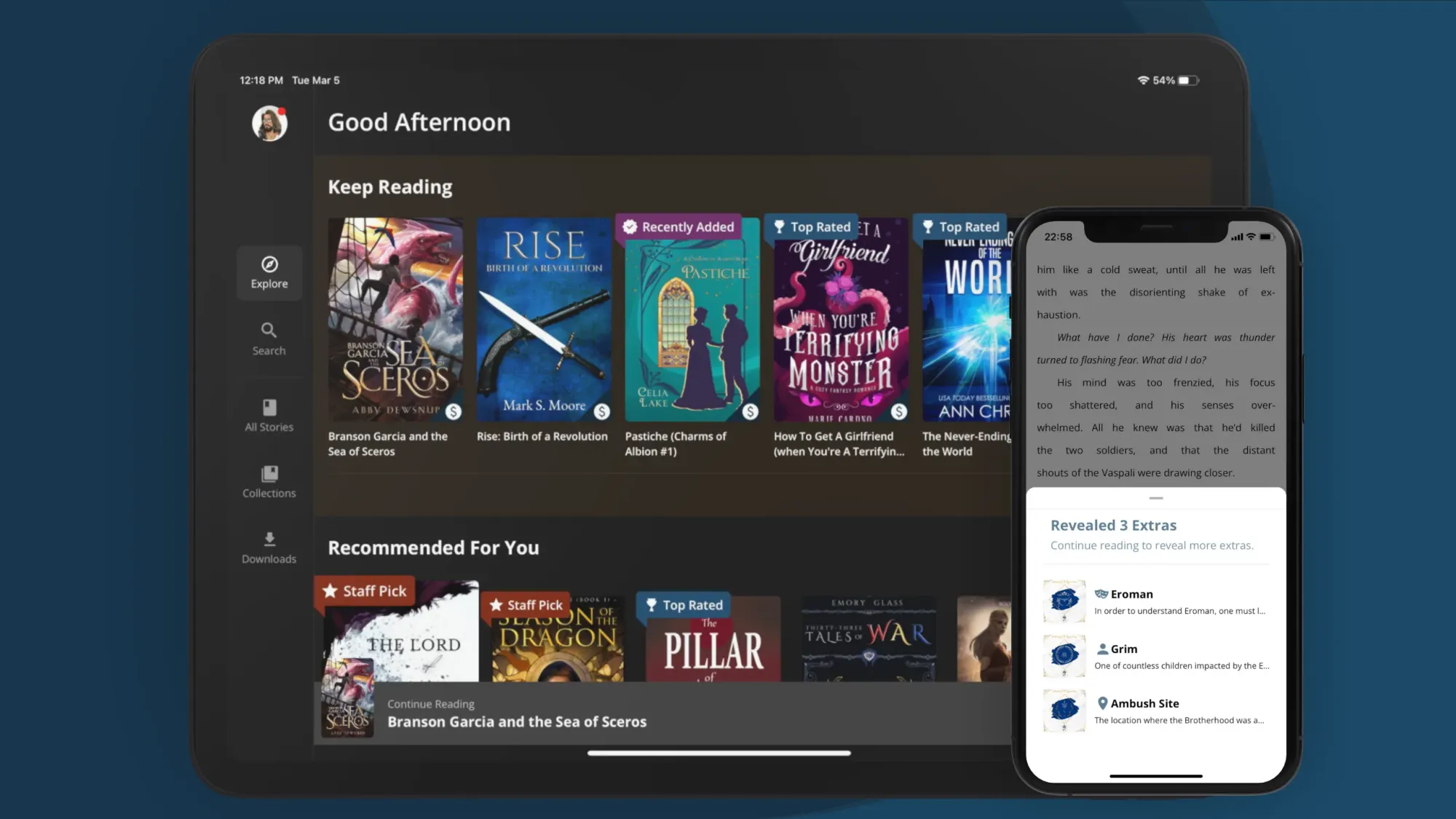Open The Pillar recommended book cover
1456x819 pixels.
(713, 639)
